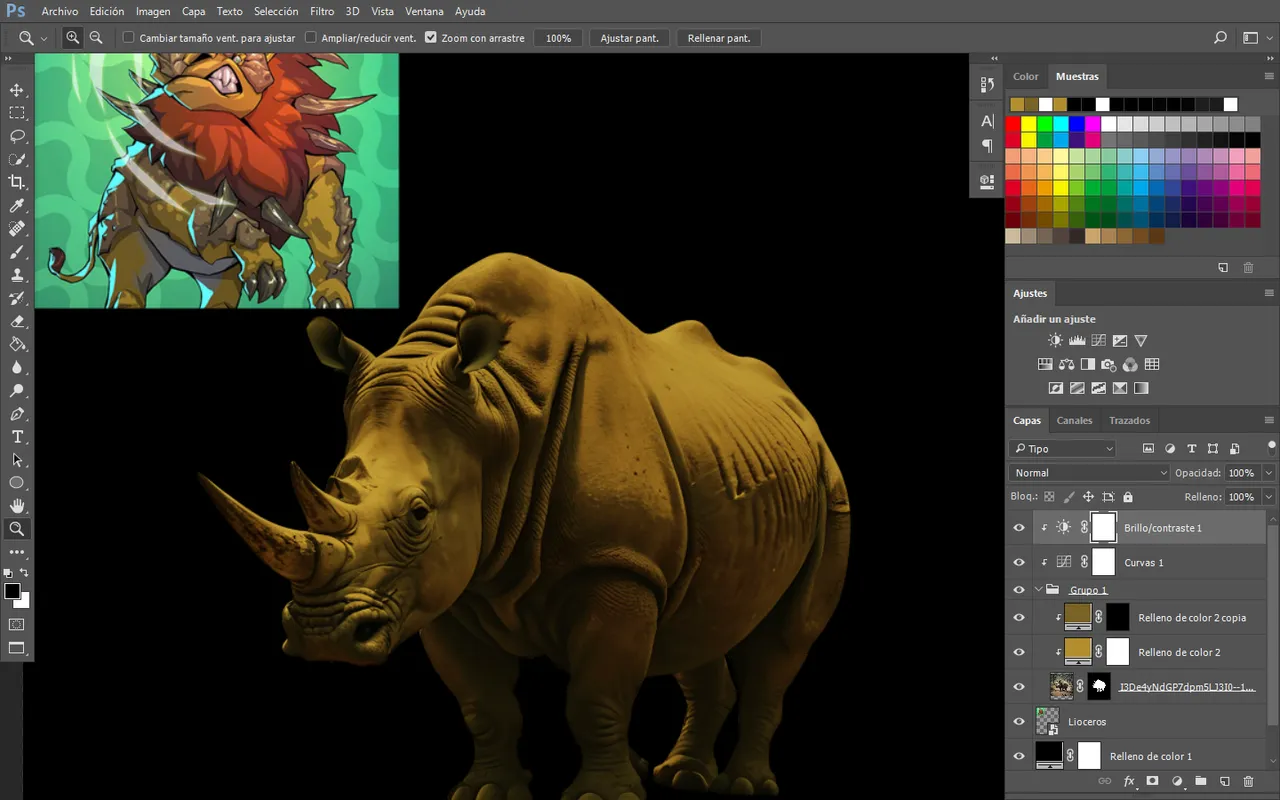
Task: Pick the pure red swatch in Muestras
Action: 1013,124
